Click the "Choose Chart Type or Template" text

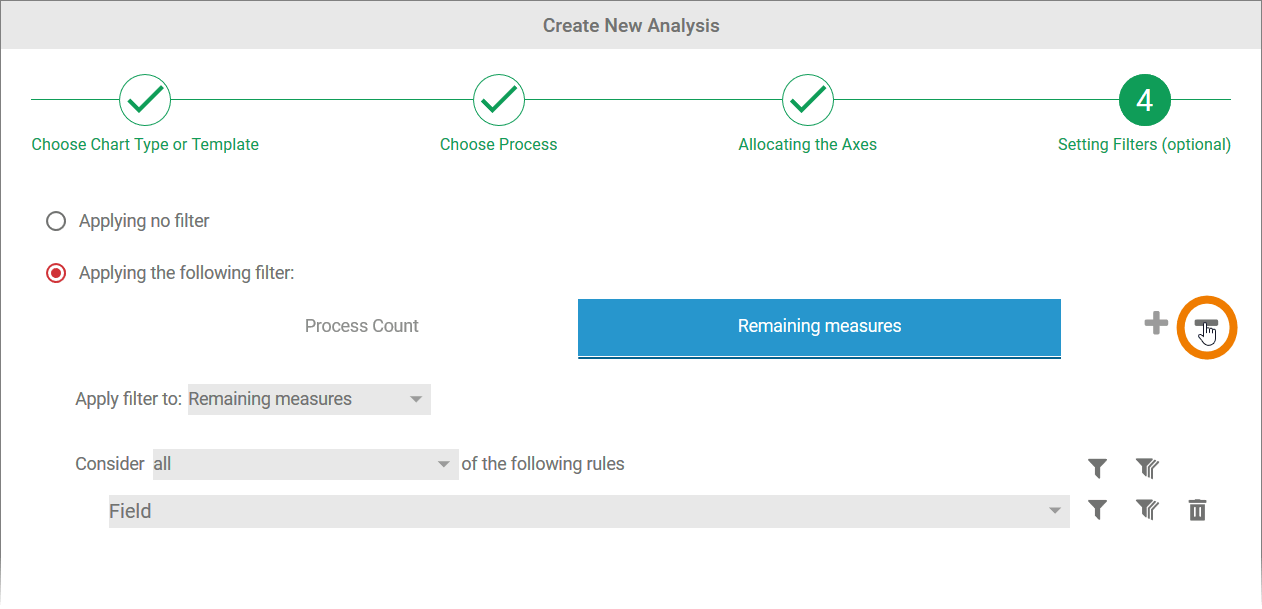click(x=145, y=144)
